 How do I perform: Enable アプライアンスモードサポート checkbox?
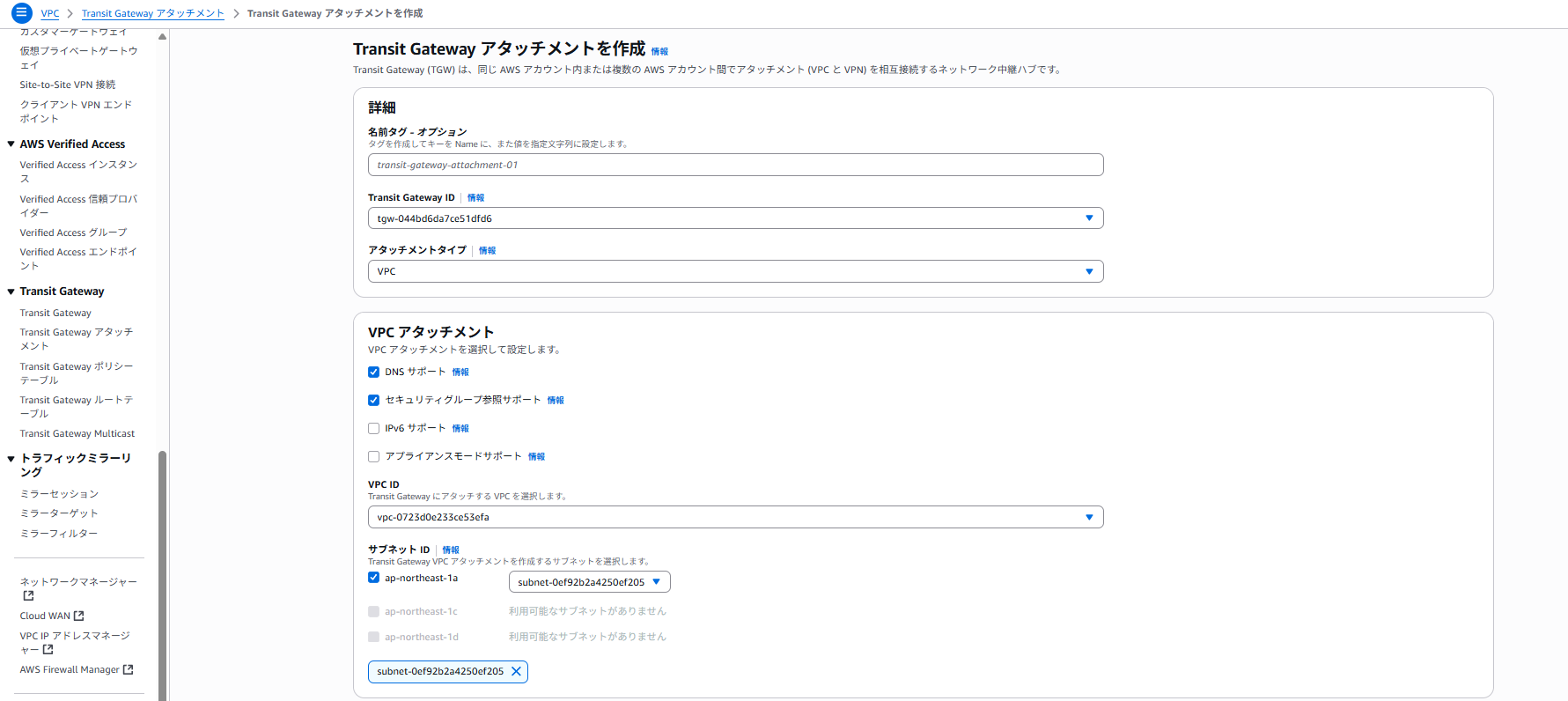[x=373, y=456]
